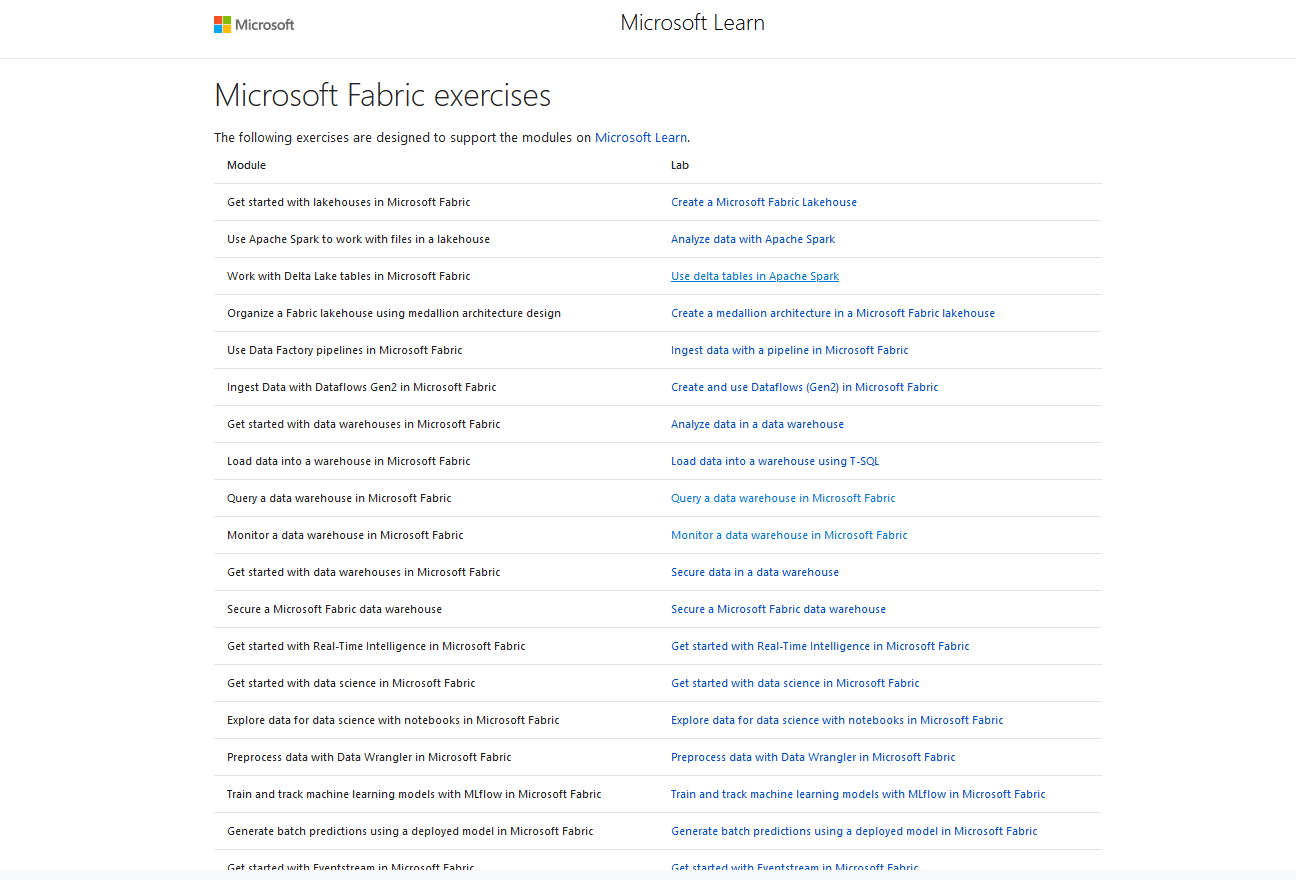Open Monitor a data warehouse lab link

click(789, 535)
